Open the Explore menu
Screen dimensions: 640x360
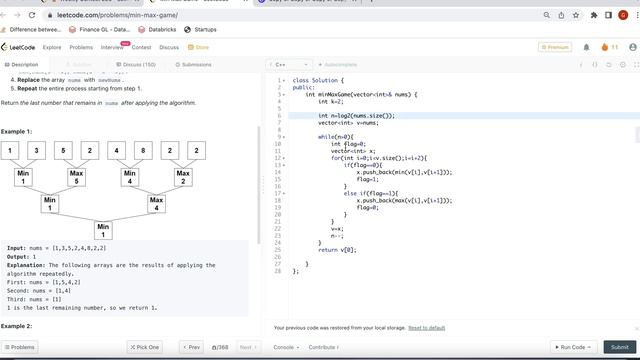52,47
